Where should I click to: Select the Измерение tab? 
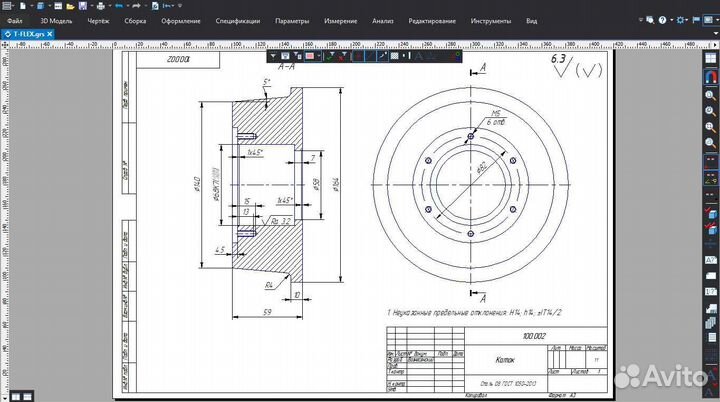pos(340,21)
